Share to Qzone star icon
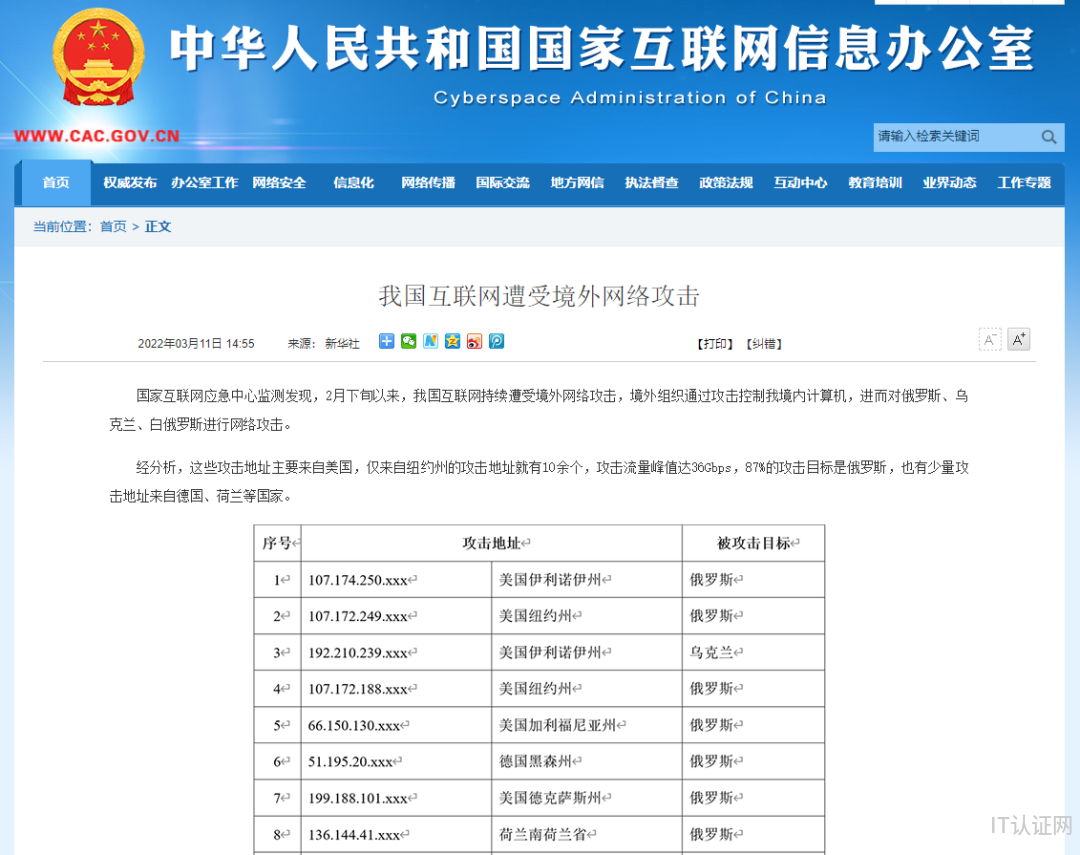This screenshot has width=1080, height=855. (452, 342)
